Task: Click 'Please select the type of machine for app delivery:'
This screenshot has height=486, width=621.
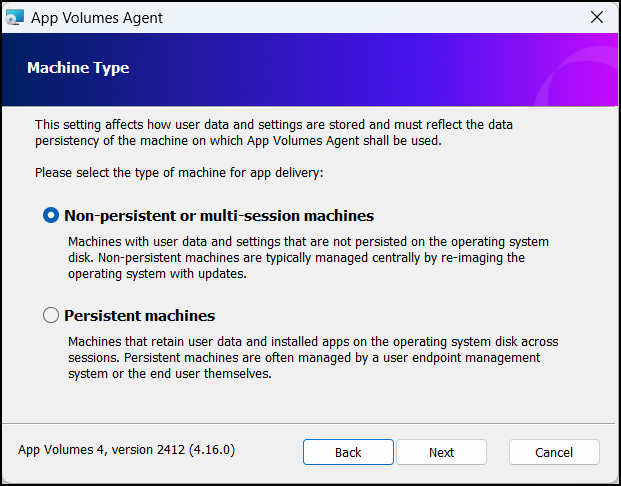Action: [x=179, y=173]
